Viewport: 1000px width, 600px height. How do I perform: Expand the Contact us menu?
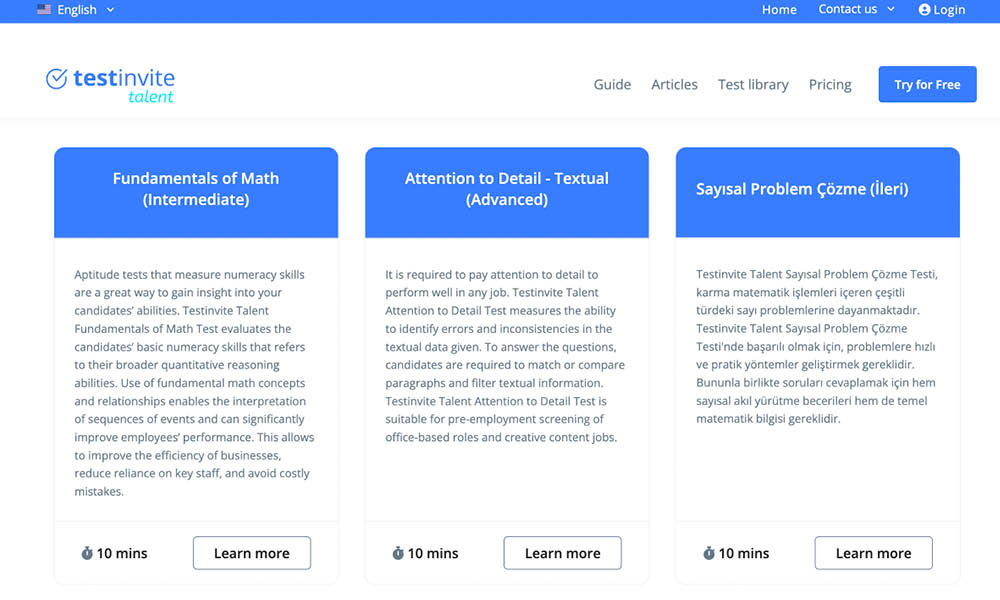(856, 10)
